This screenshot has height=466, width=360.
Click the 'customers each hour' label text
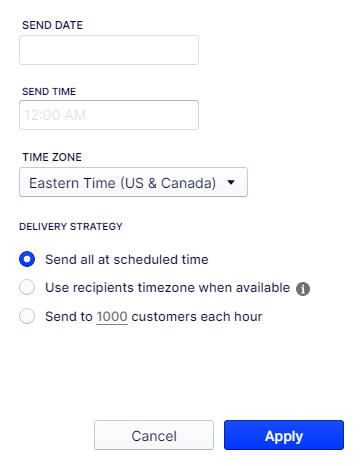pyautogui.click(x=197, y=317)
